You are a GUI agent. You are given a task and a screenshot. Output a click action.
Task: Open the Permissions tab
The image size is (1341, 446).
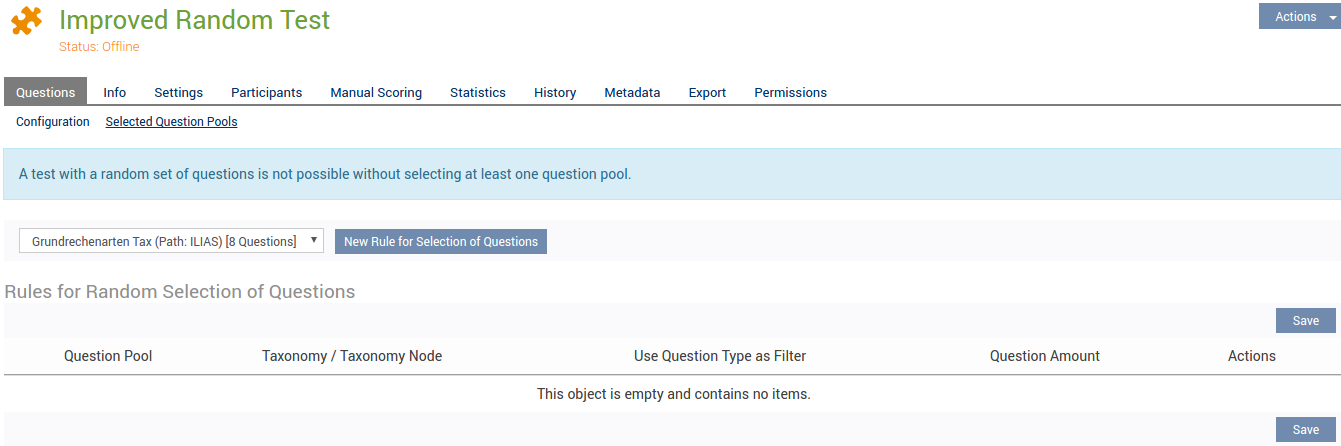pyautogui.click(x=790, y=92)
